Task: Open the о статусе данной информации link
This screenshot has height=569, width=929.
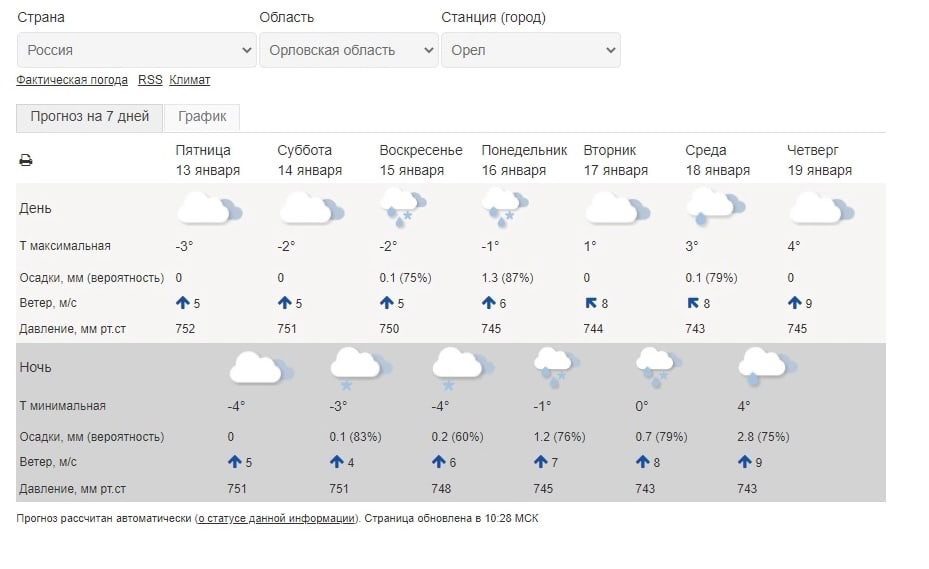Action: click(276, 519)
